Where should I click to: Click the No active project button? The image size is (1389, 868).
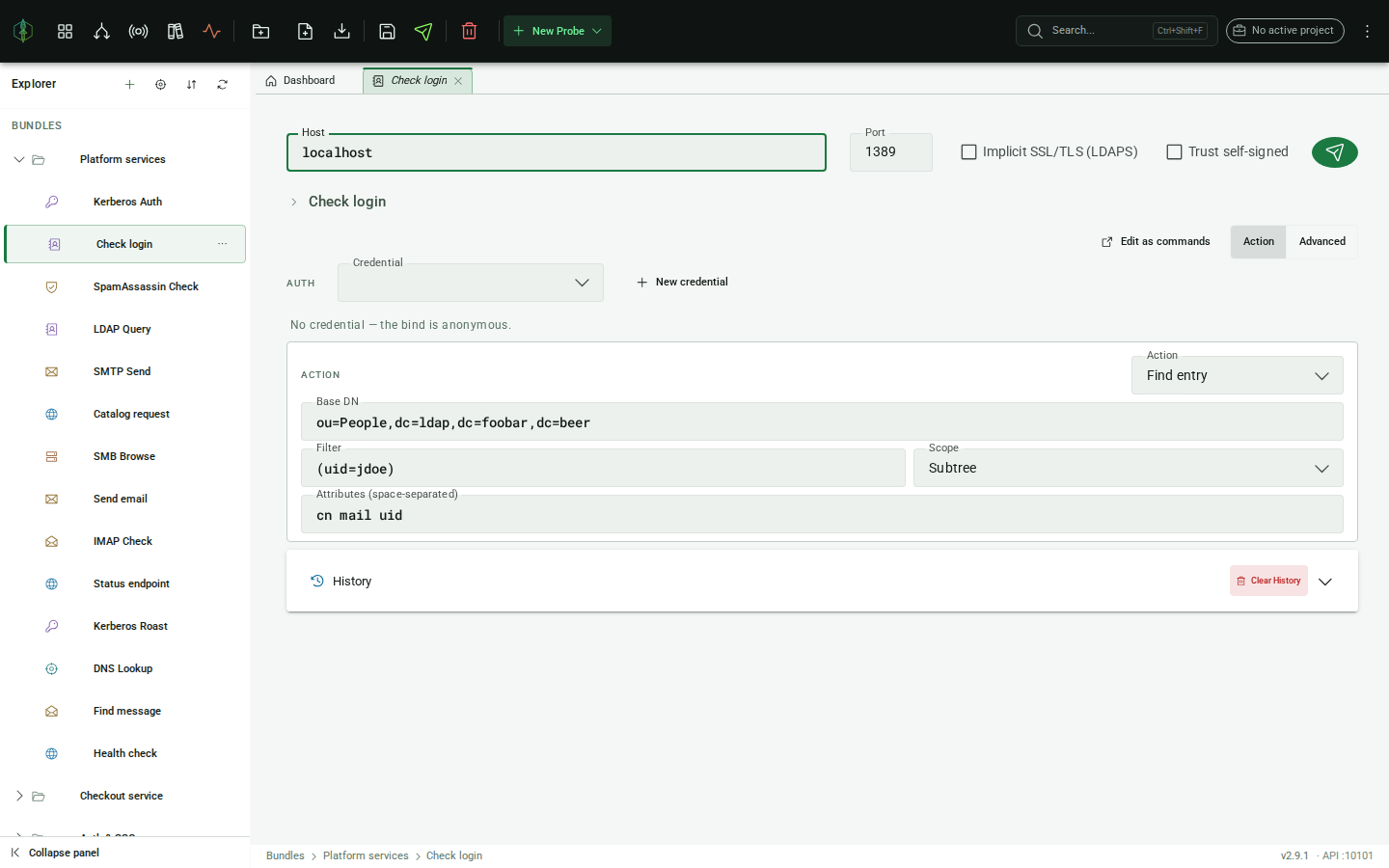point(1285,31)
